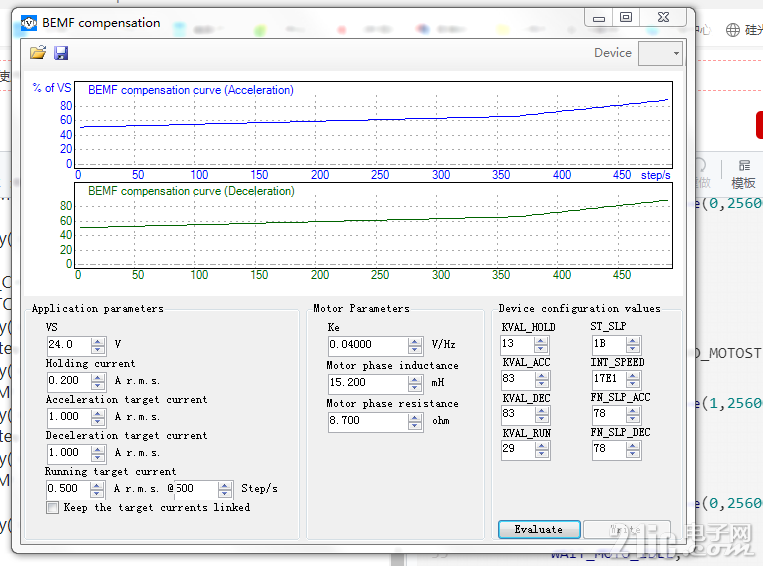
Task: Click the globe icon in background window
Action: [733, 30]
